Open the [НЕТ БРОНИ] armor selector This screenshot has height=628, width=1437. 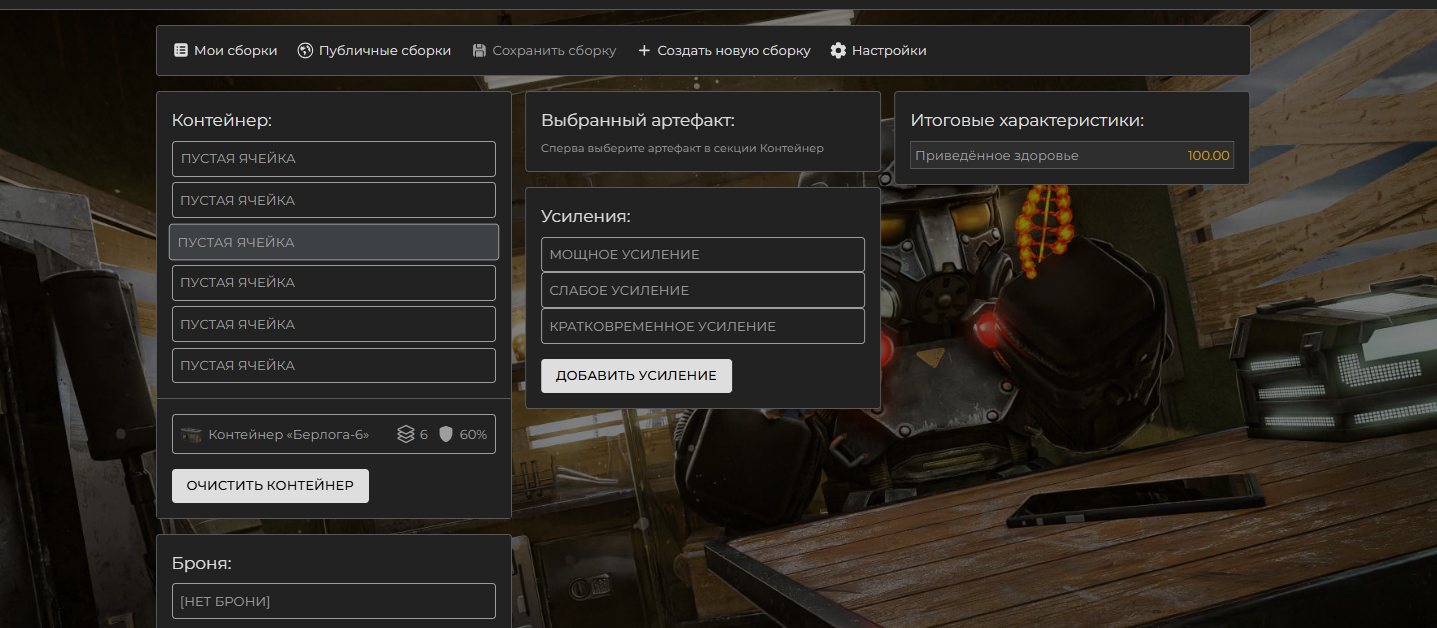tap(334, 601)
